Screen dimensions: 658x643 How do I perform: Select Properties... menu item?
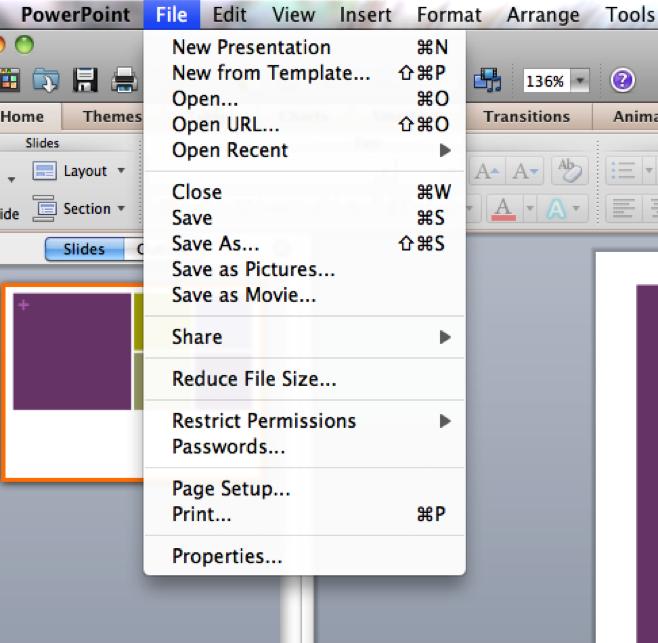[304, 556]
